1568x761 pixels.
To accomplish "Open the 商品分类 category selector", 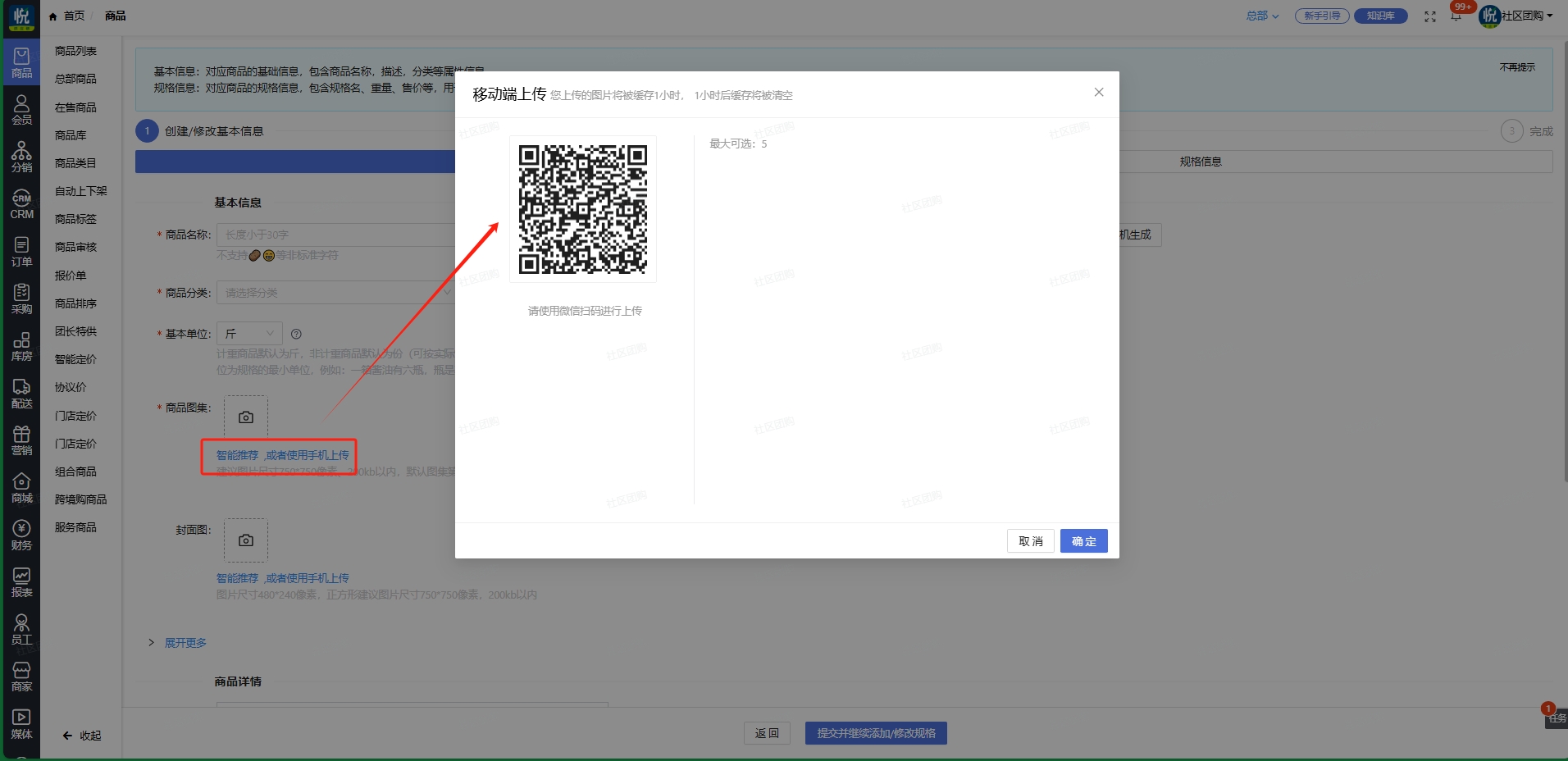I will click(336, 293).
